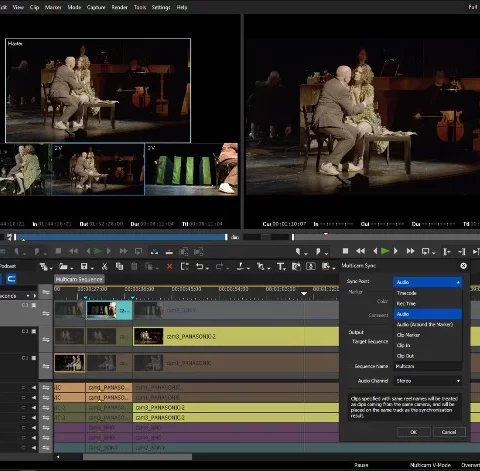The height and width of the screenshot is (471, 480).
Task: Click the Undo arrow icon
Action: (x=199, y=266)
